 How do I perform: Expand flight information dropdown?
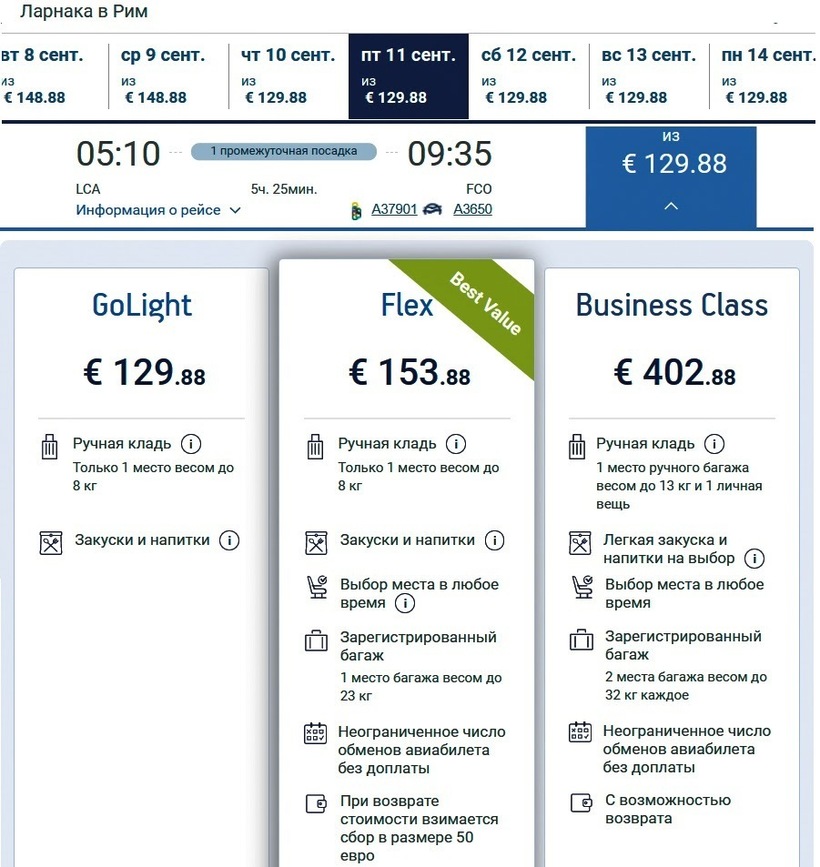click(x=159, y=210)
